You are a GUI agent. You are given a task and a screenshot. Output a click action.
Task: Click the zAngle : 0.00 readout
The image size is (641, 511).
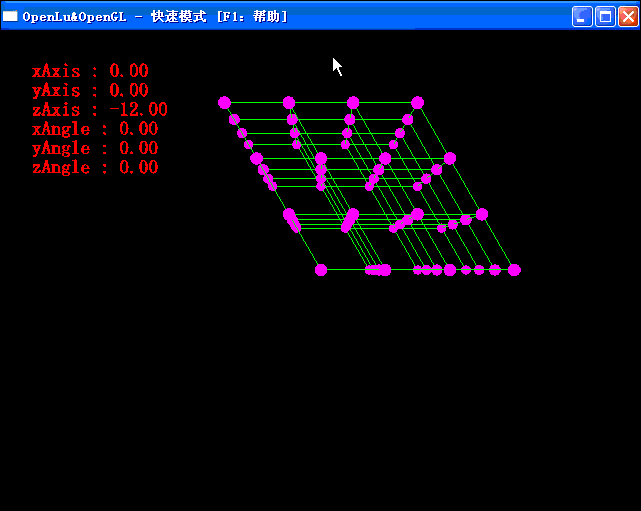[x=95, y=167]
